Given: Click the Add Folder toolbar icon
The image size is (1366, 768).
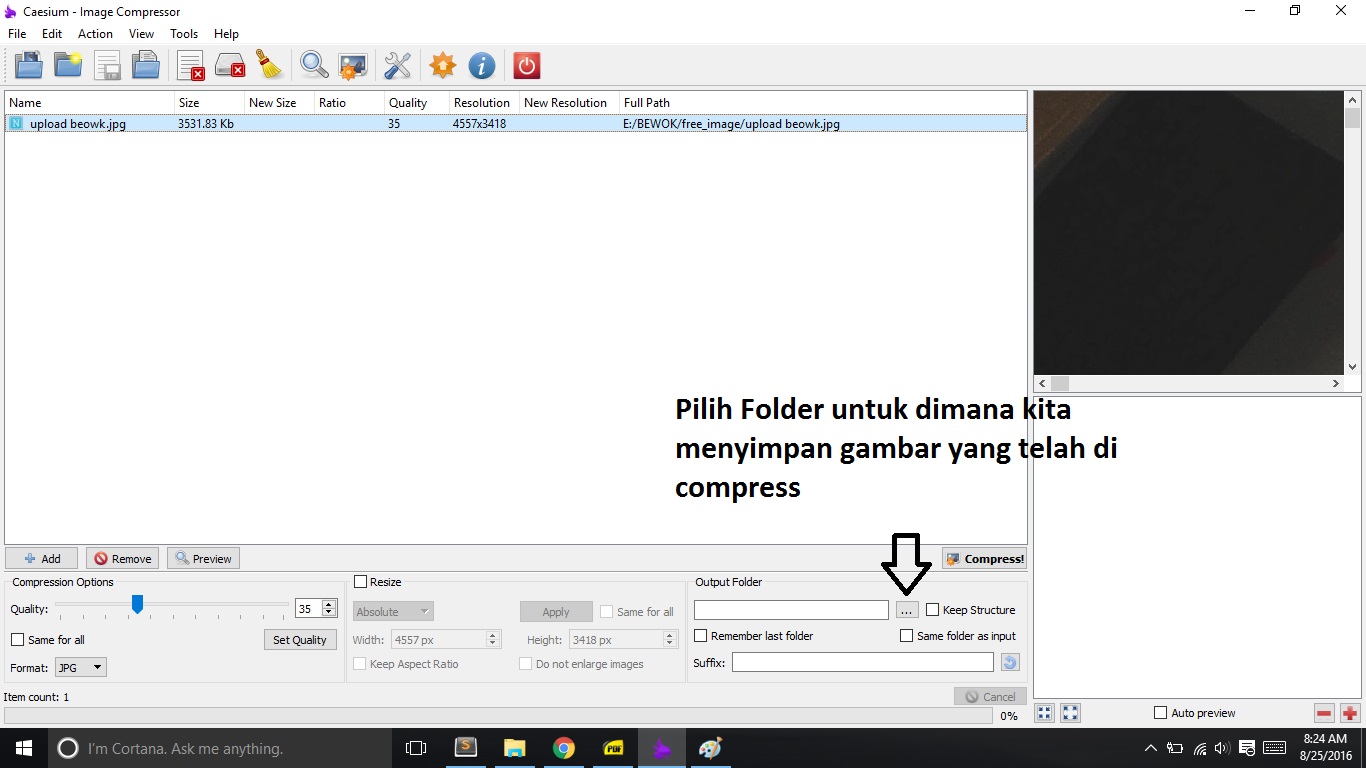Looking at the screenshot, I should click(x=67, y=65).
